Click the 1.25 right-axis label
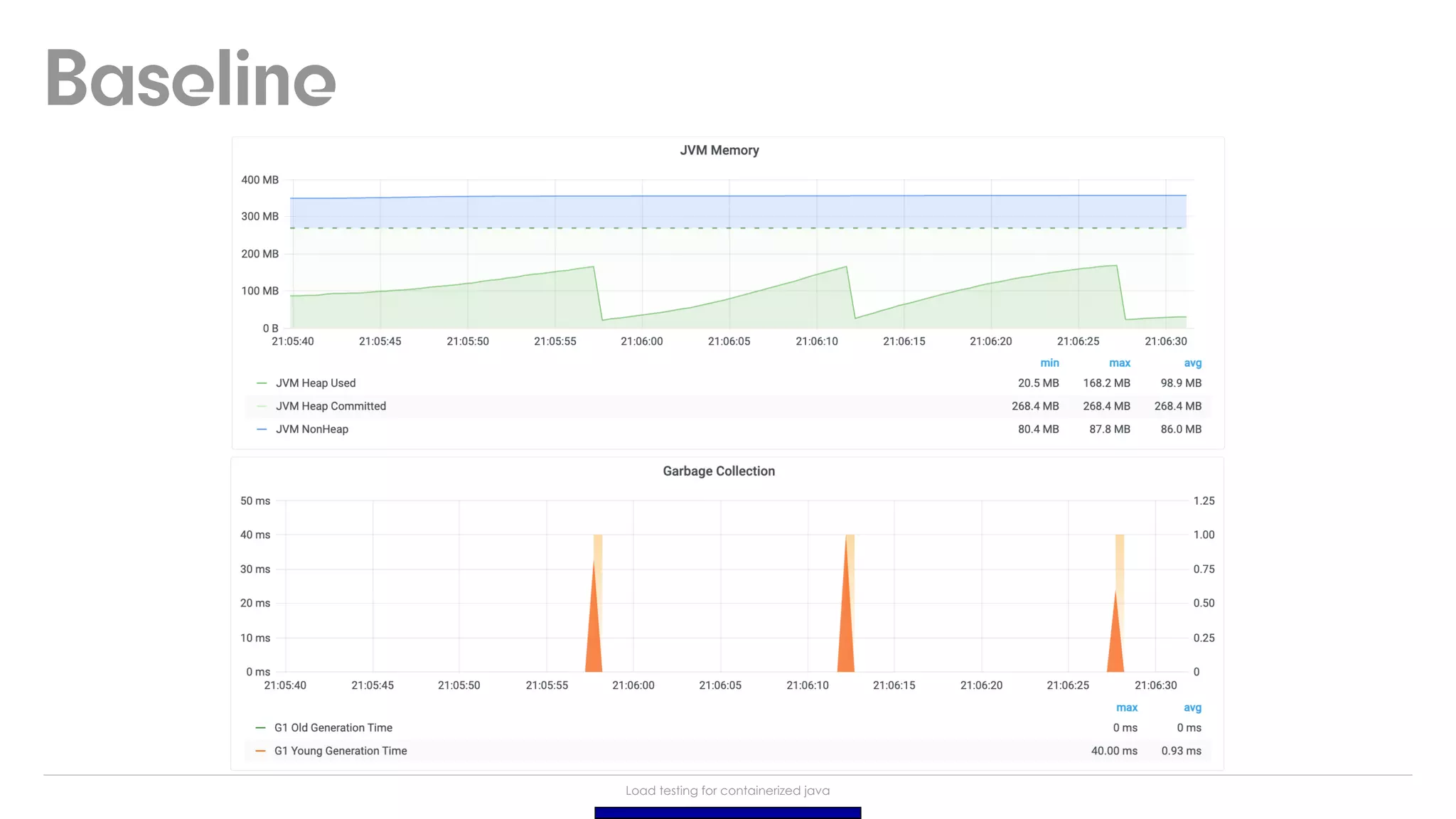The image size is (1456, 819). [1204, 501]
